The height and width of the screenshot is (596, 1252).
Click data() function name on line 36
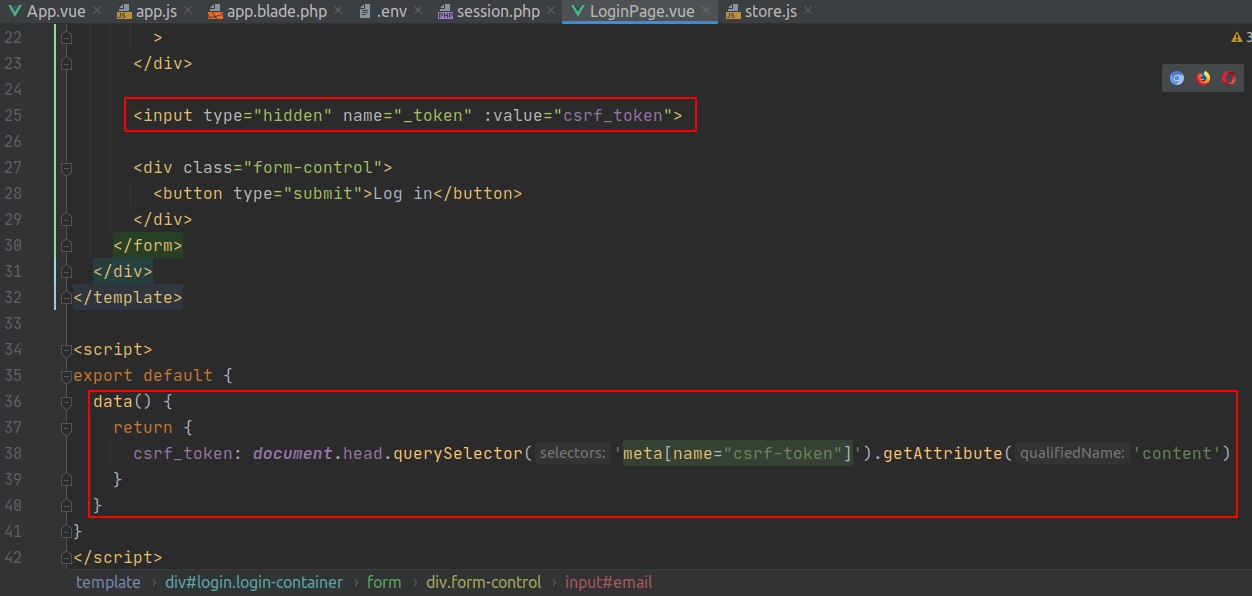113,401
